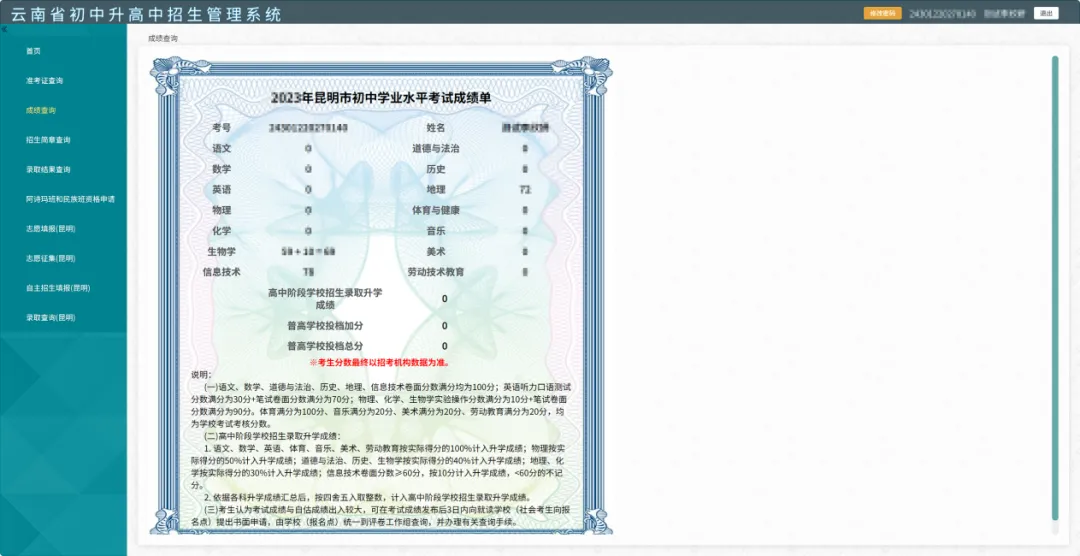Click the 生物学 score next to its label
1080x556 pixels.
[x=308, y=251]
